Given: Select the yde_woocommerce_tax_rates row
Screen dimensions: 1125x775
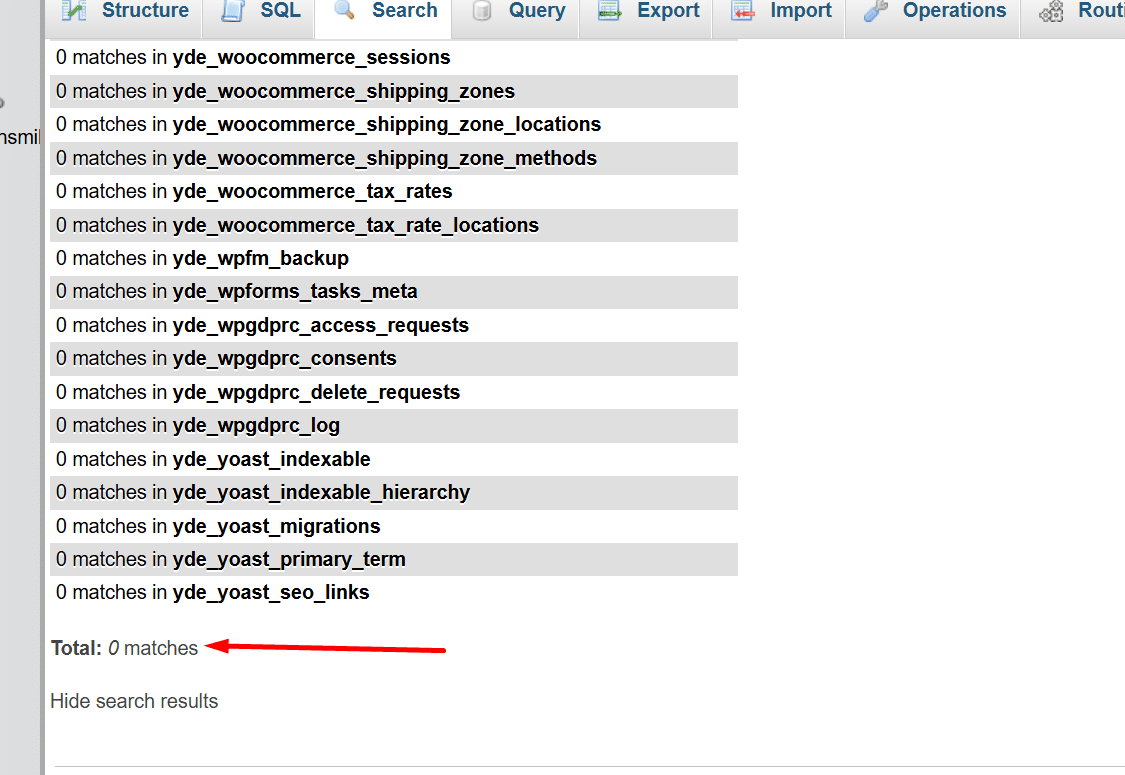Looking at the screenshot, I should [x=394, y=191].
